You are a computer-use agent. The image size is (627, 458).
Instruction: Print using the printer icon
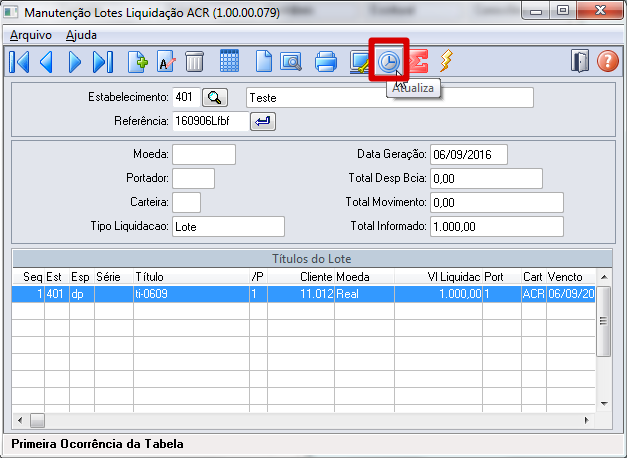(x=326, y=62)
